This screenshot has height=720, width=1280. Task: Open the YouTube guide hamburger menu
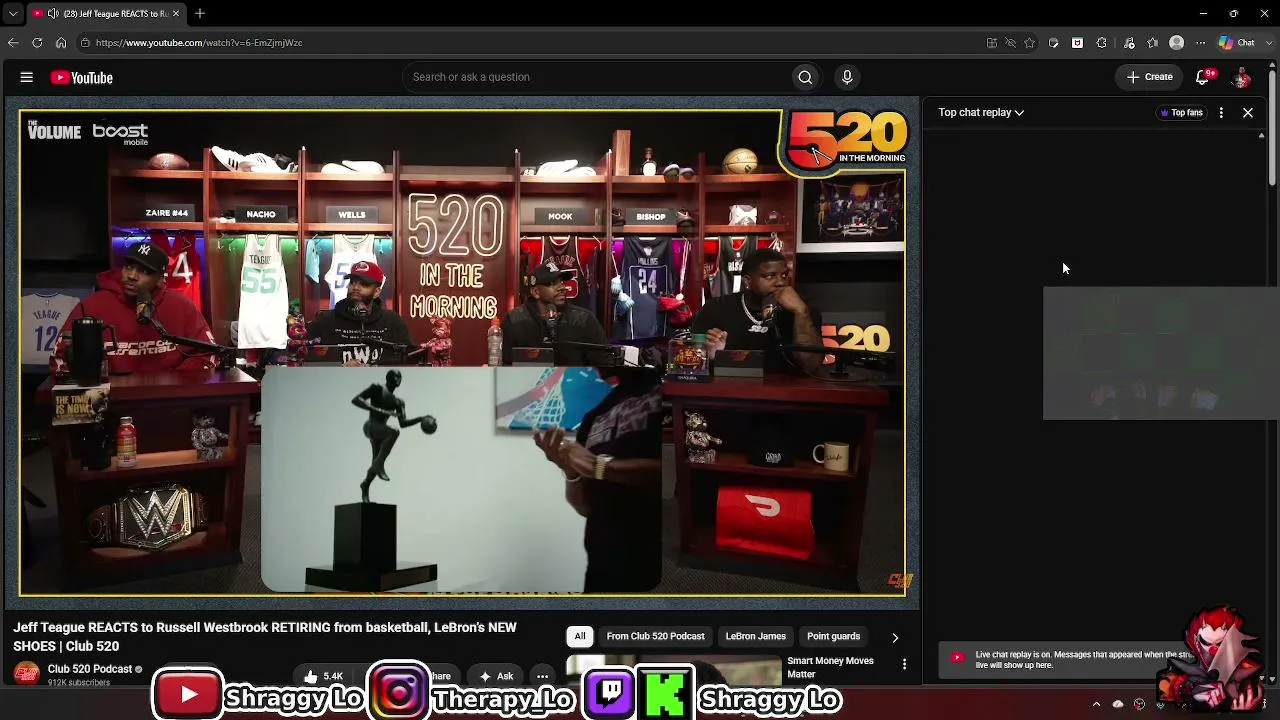[x=27, y=77]
